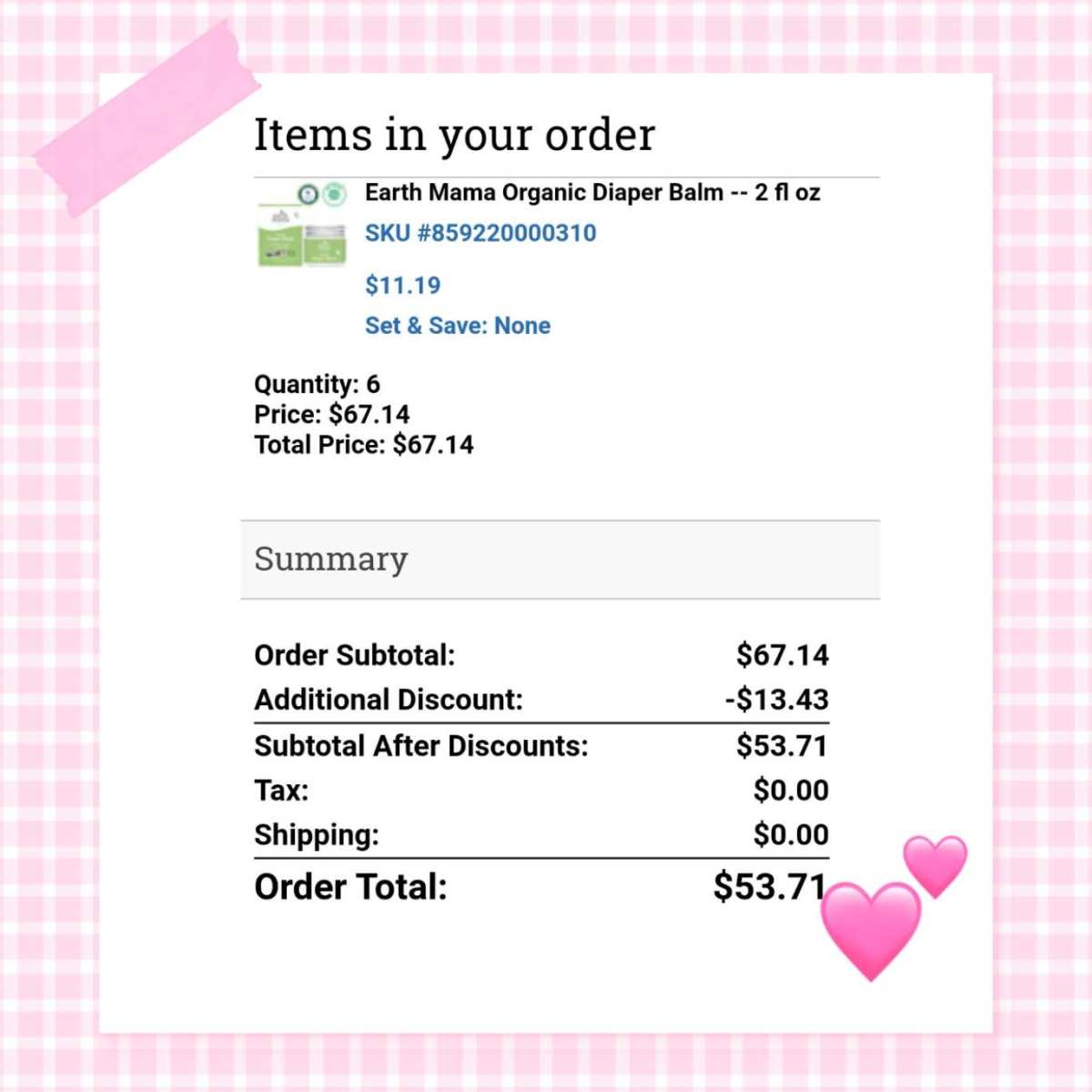Click the dark green circular badge icon
Image resolution: width=1092 pixels, height=1092 pixels.
pyautogui.click(x=308, y=193)
